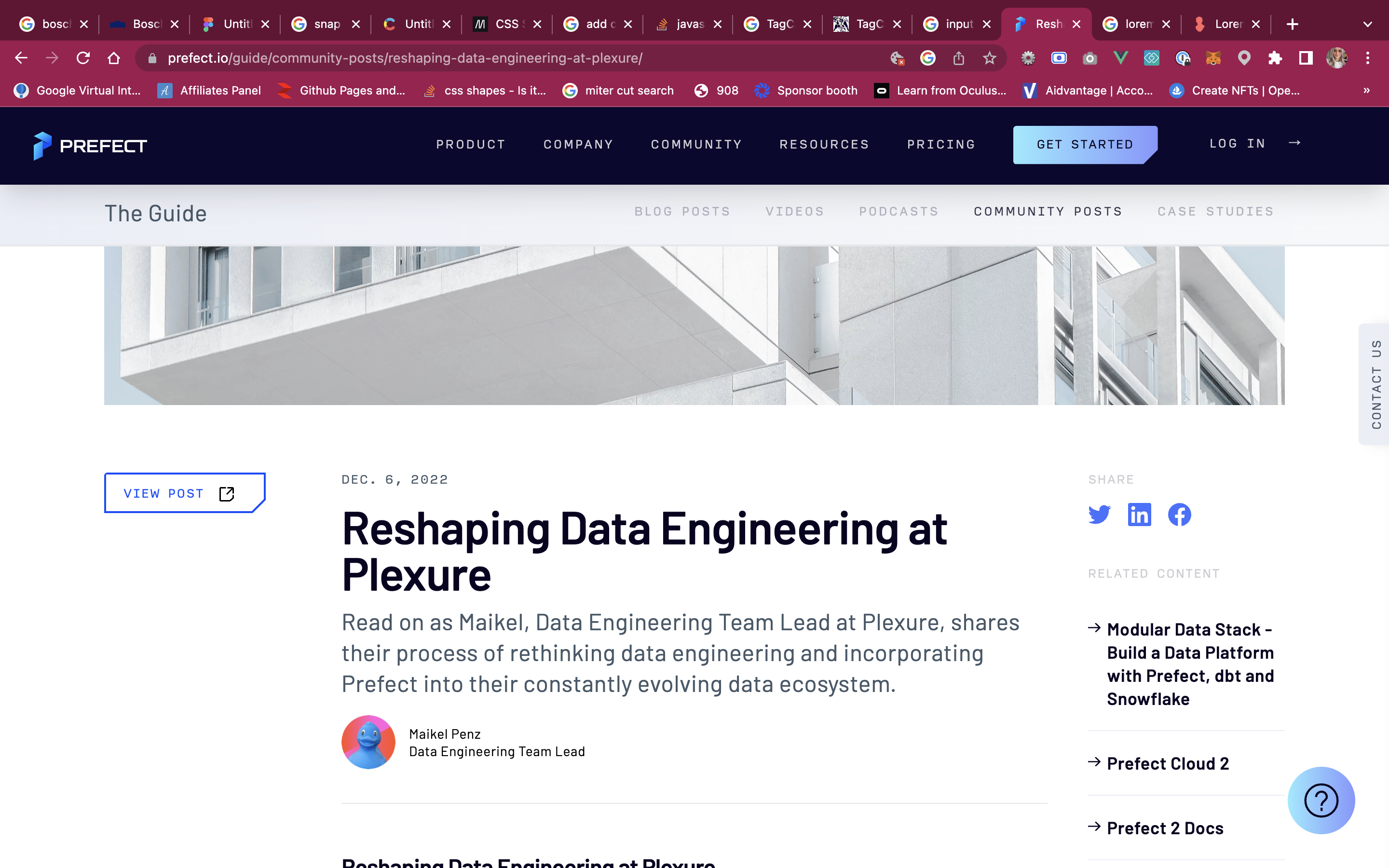The width and height of the screenshot is (1389, 868).
Task: Open the Sponsor booth bookmark
Action: pyautogui.click(x=806, y=90)
